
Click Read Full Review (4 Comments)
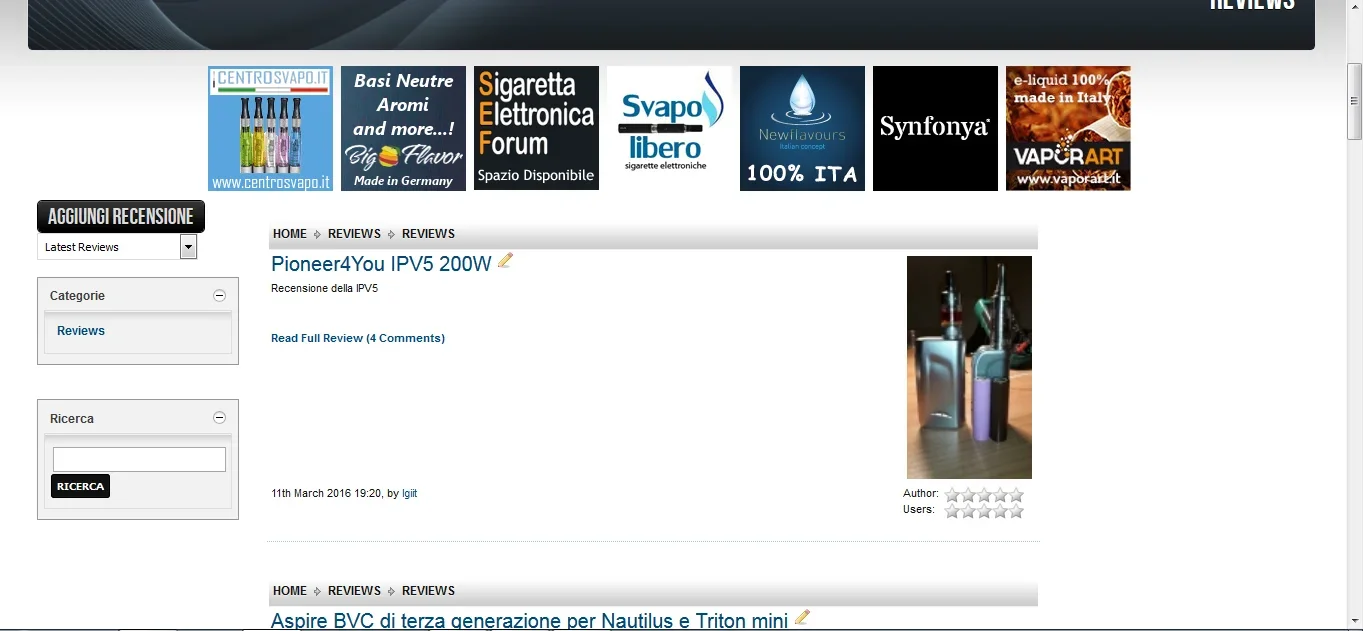(358, 338)
